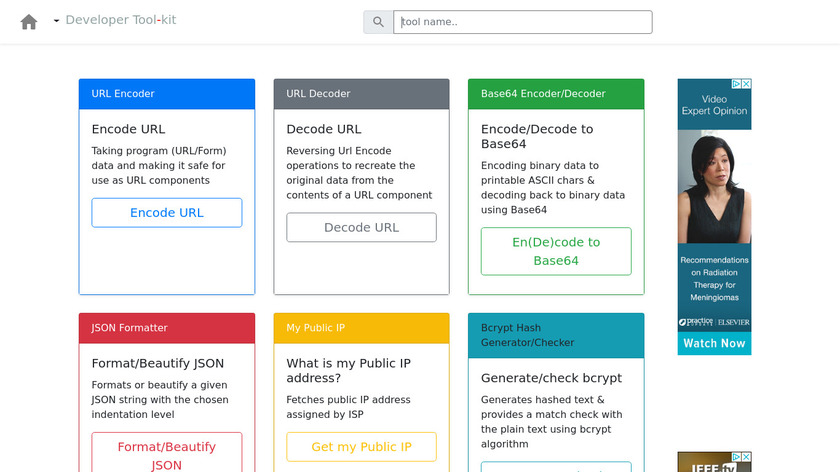
Task: Close the Video Expert Opinion ad
Action: click(746, 84)
